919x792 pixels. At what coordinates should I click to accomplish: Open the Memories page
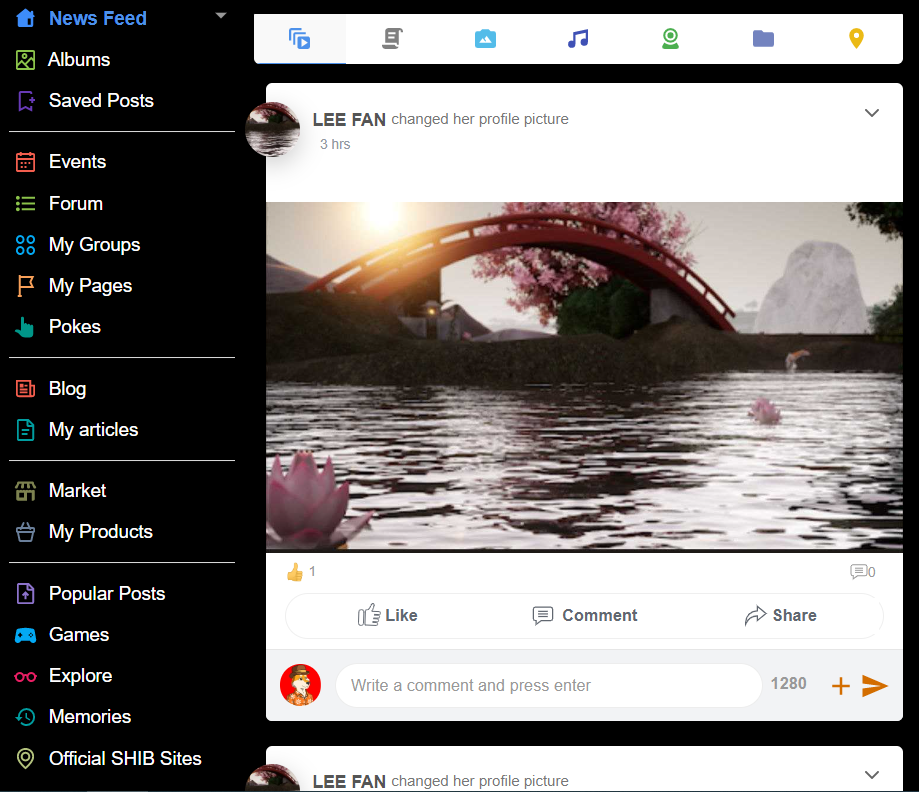[90, 717]
